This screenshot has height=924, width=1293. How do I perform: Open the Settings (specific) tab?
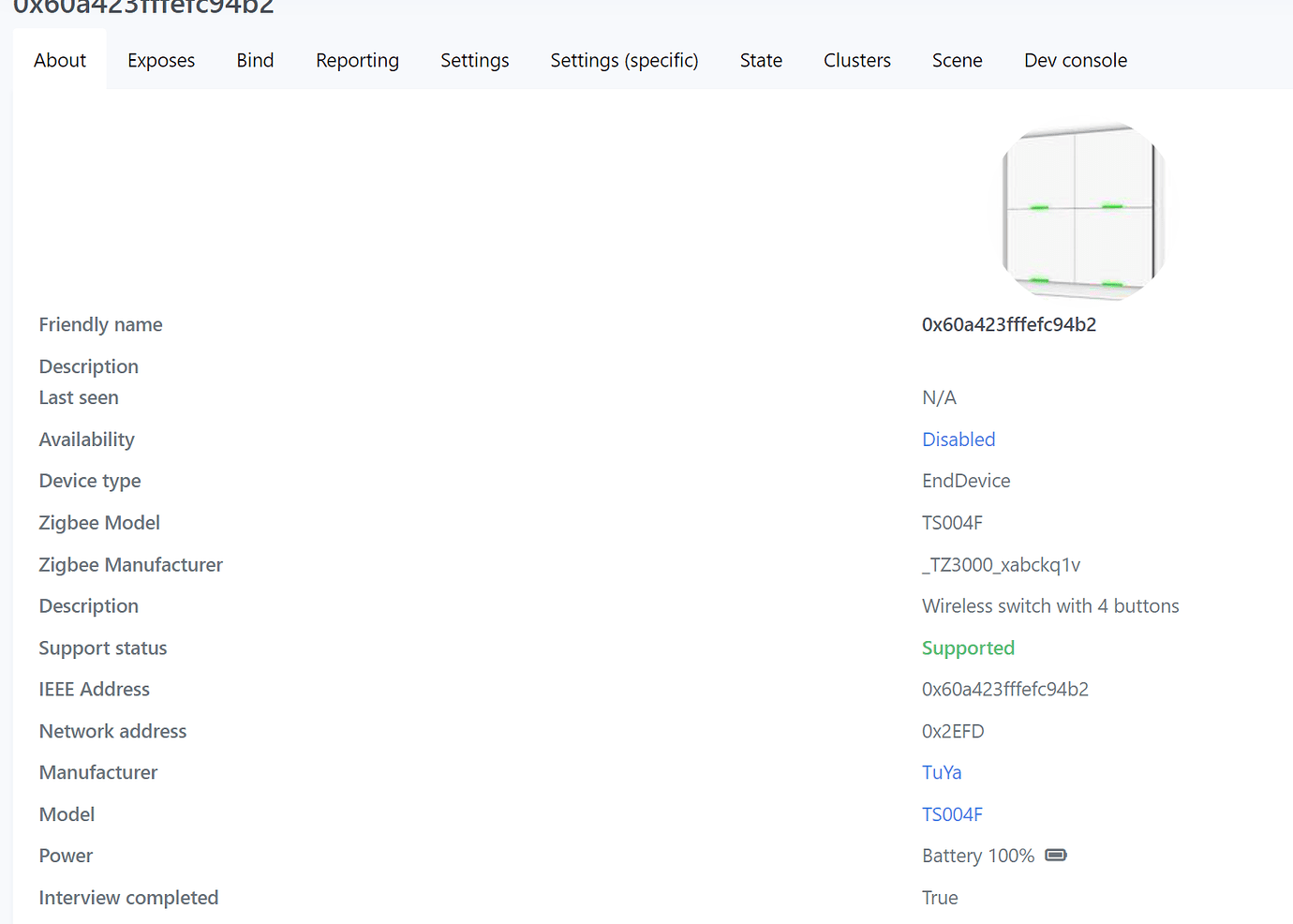pos(624,60)
